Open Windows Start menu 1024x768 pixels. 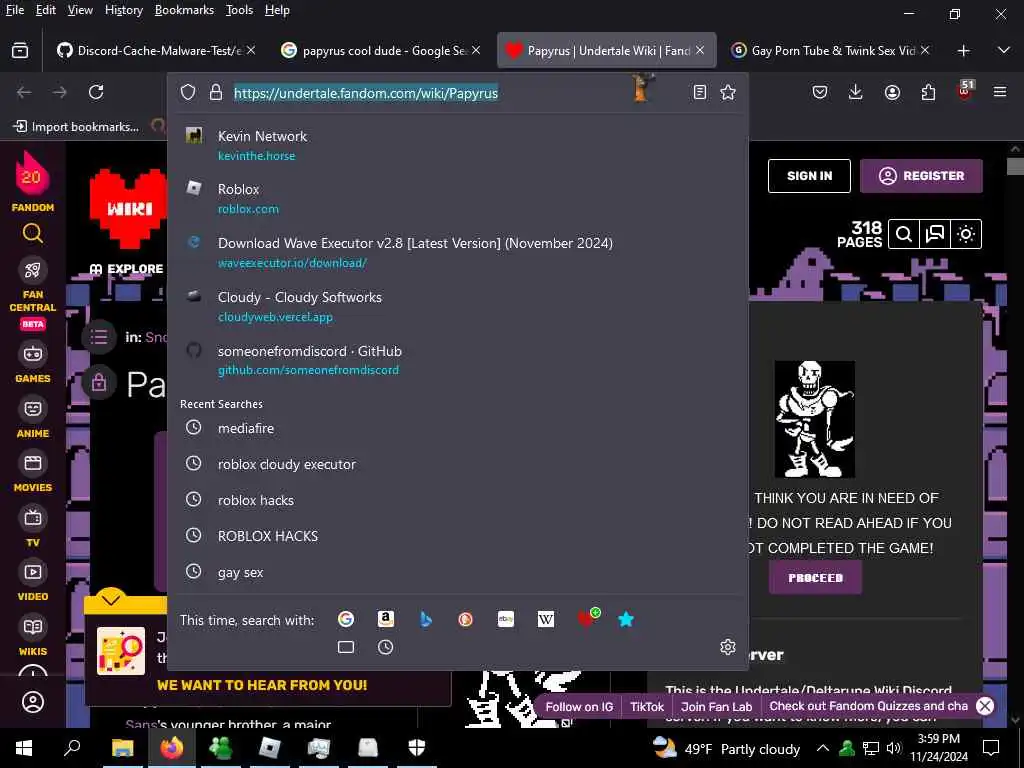coord(24,748)
